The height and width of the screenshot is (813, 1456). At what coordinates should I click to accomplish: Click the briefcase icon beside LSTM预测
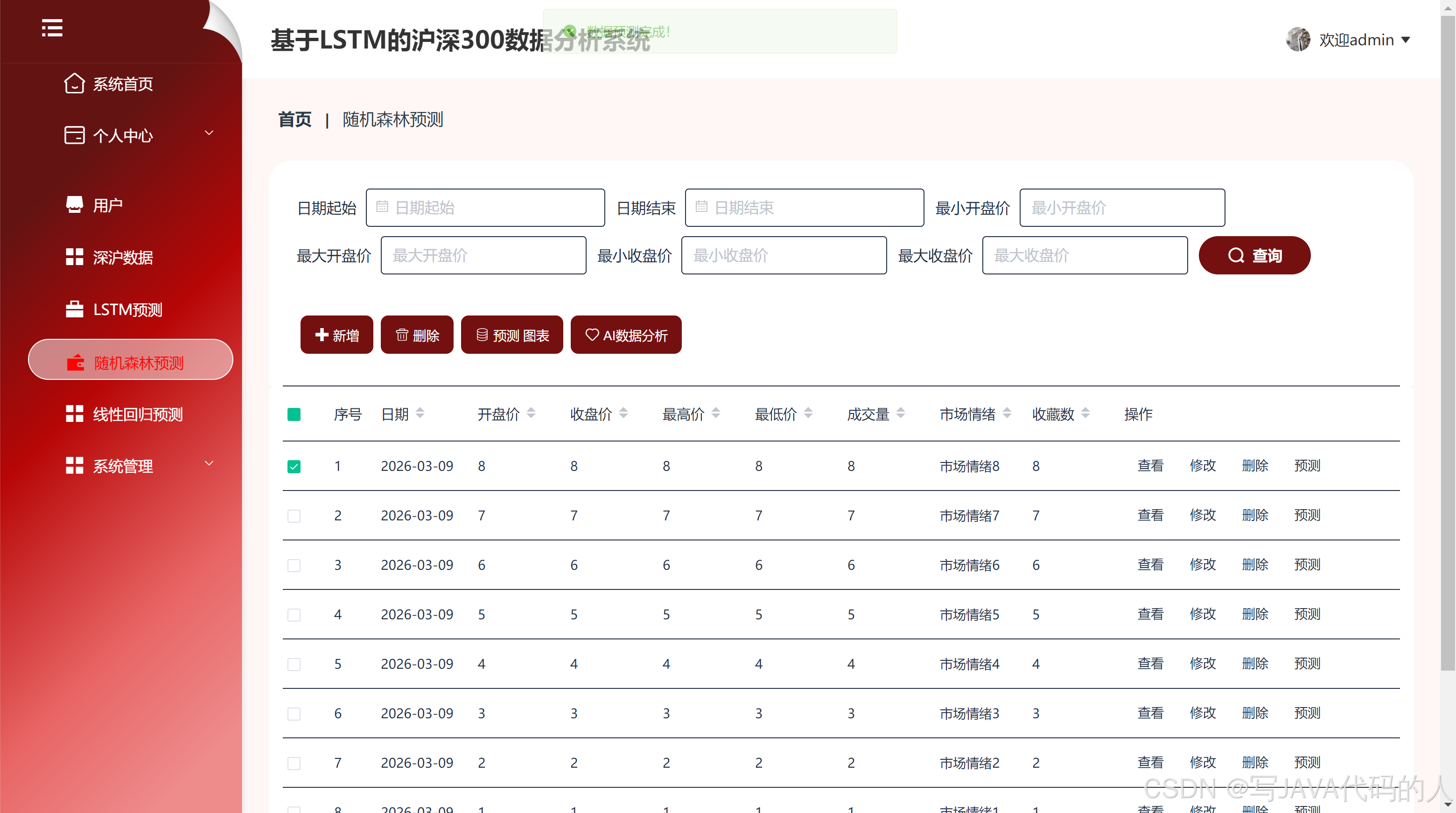[74, 308]
